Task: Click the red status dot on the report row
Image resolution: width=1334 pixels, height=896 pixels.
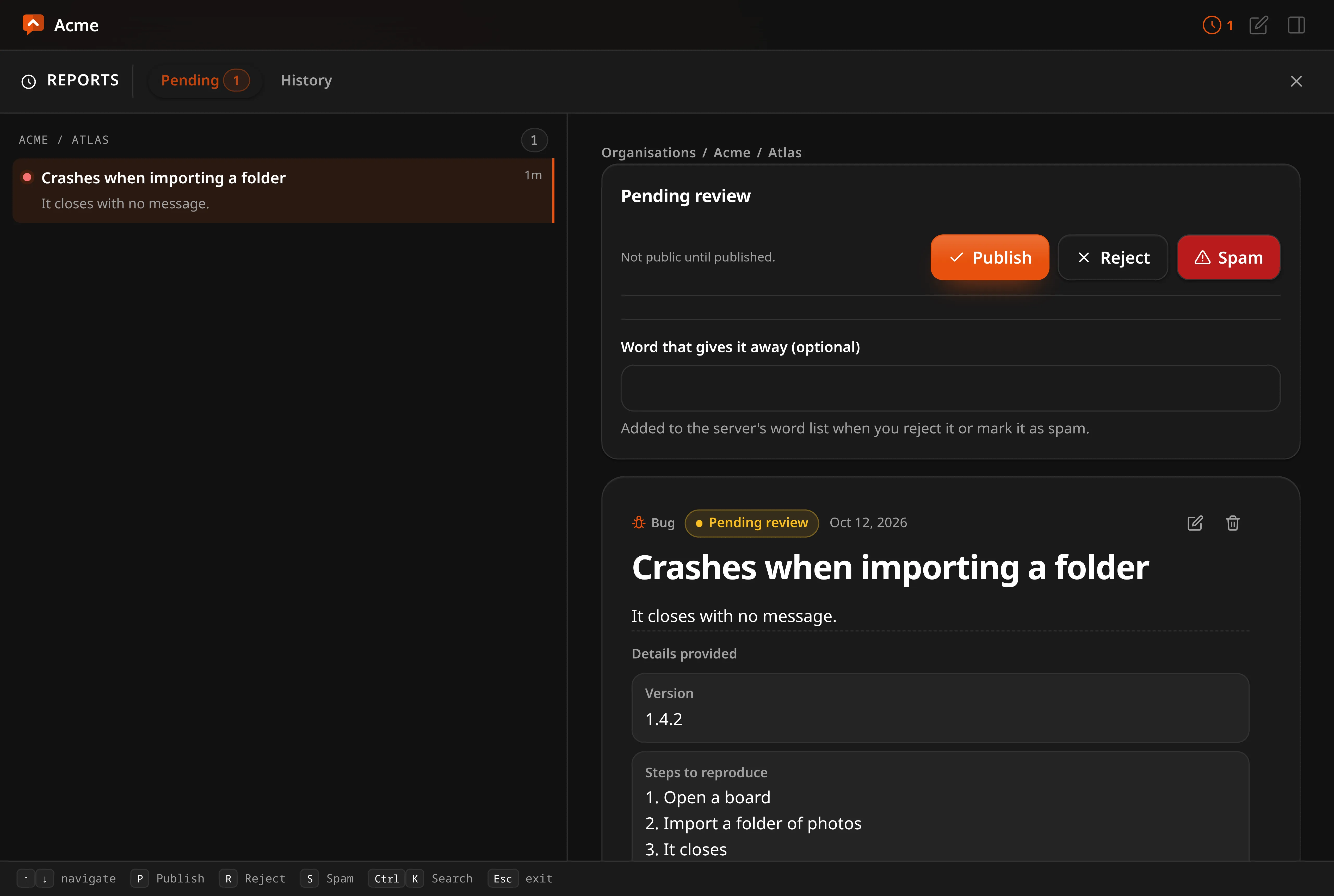Action: pos(27,177)
